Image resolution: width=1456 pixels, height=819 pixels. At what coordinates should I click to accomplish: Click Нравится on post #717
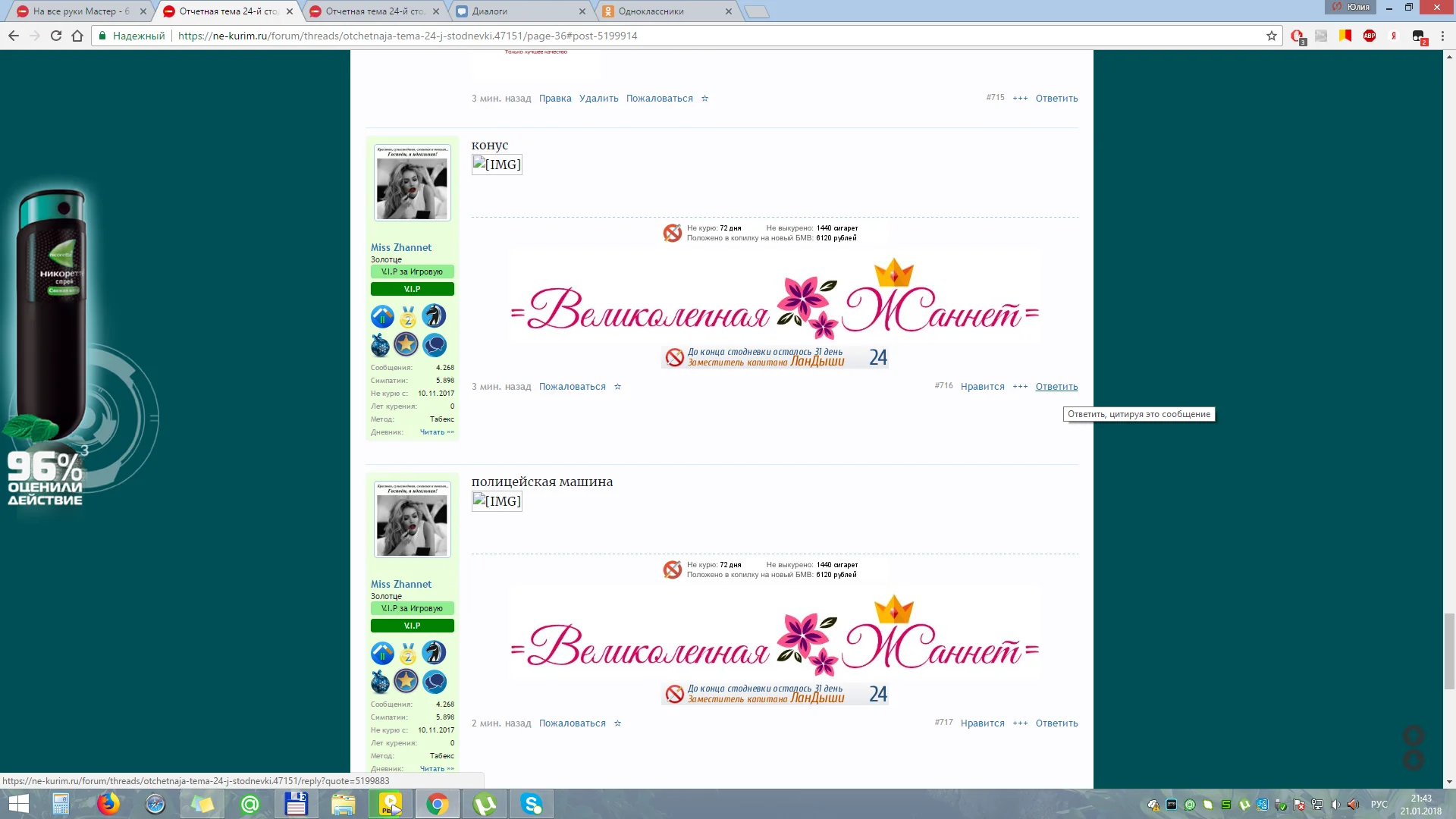pyautogui.click(x=982, y=723)
